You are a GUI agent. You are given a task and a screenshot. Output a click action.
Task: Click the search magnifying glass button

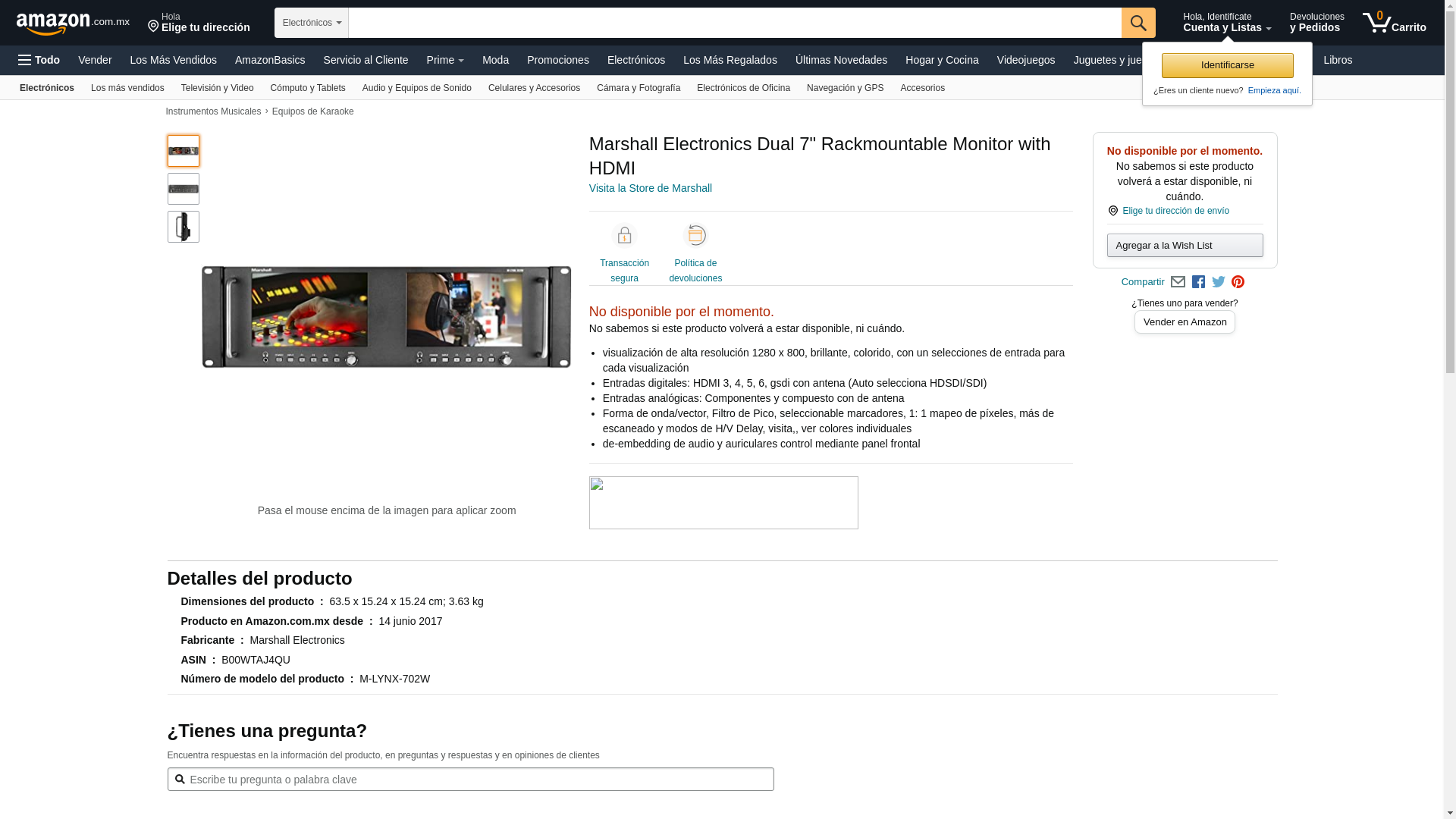pos(1137,23)
